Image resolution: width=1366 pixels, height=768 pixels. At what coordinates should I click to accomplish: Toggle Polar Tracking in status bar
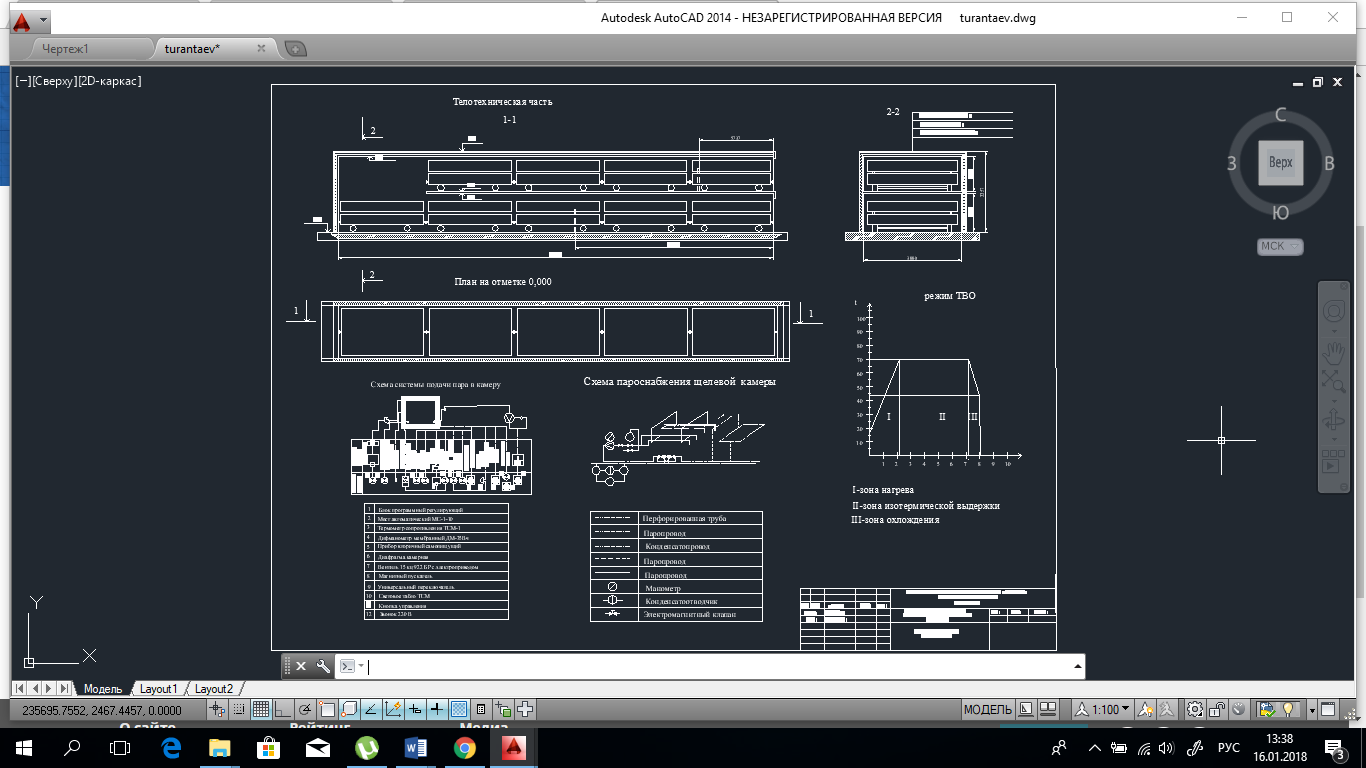[x=305, y=710]
